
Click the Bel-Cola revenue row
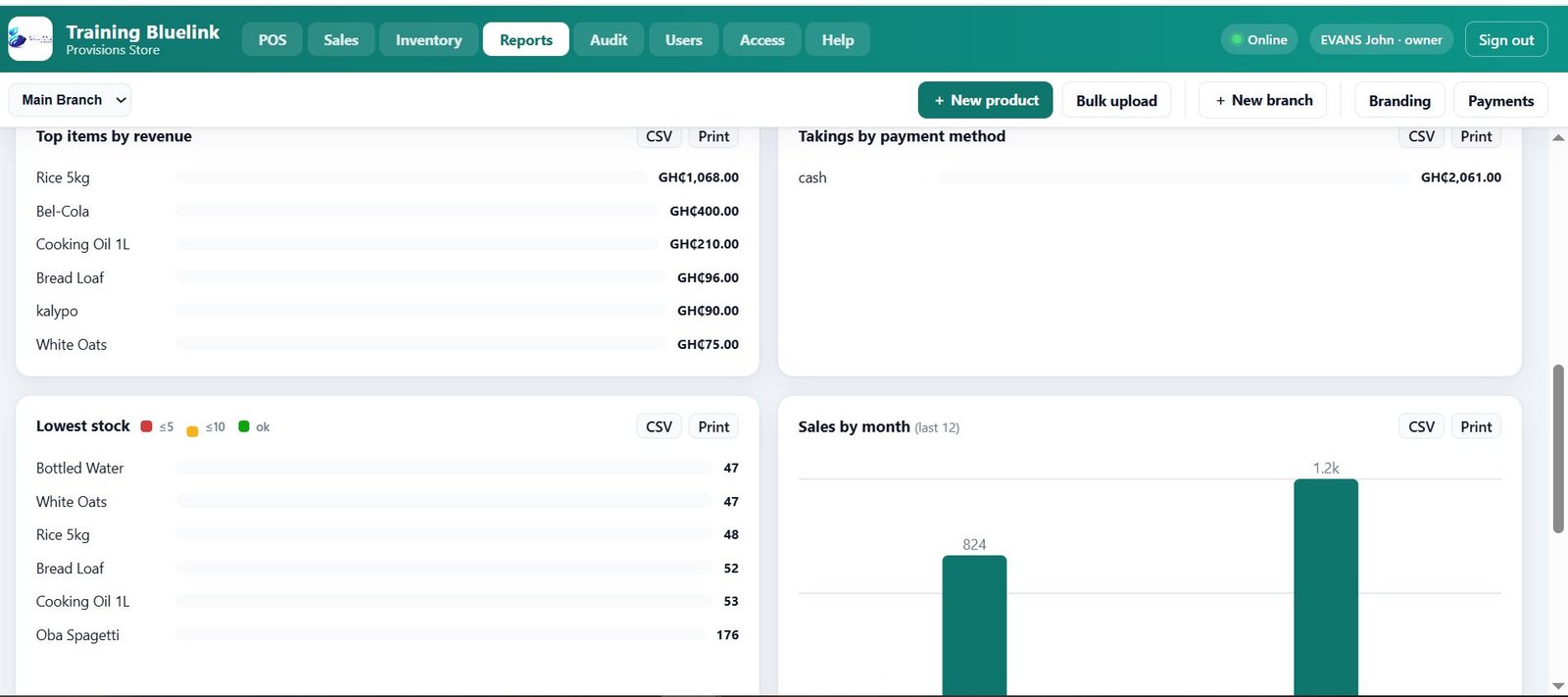tap(387, 211)
